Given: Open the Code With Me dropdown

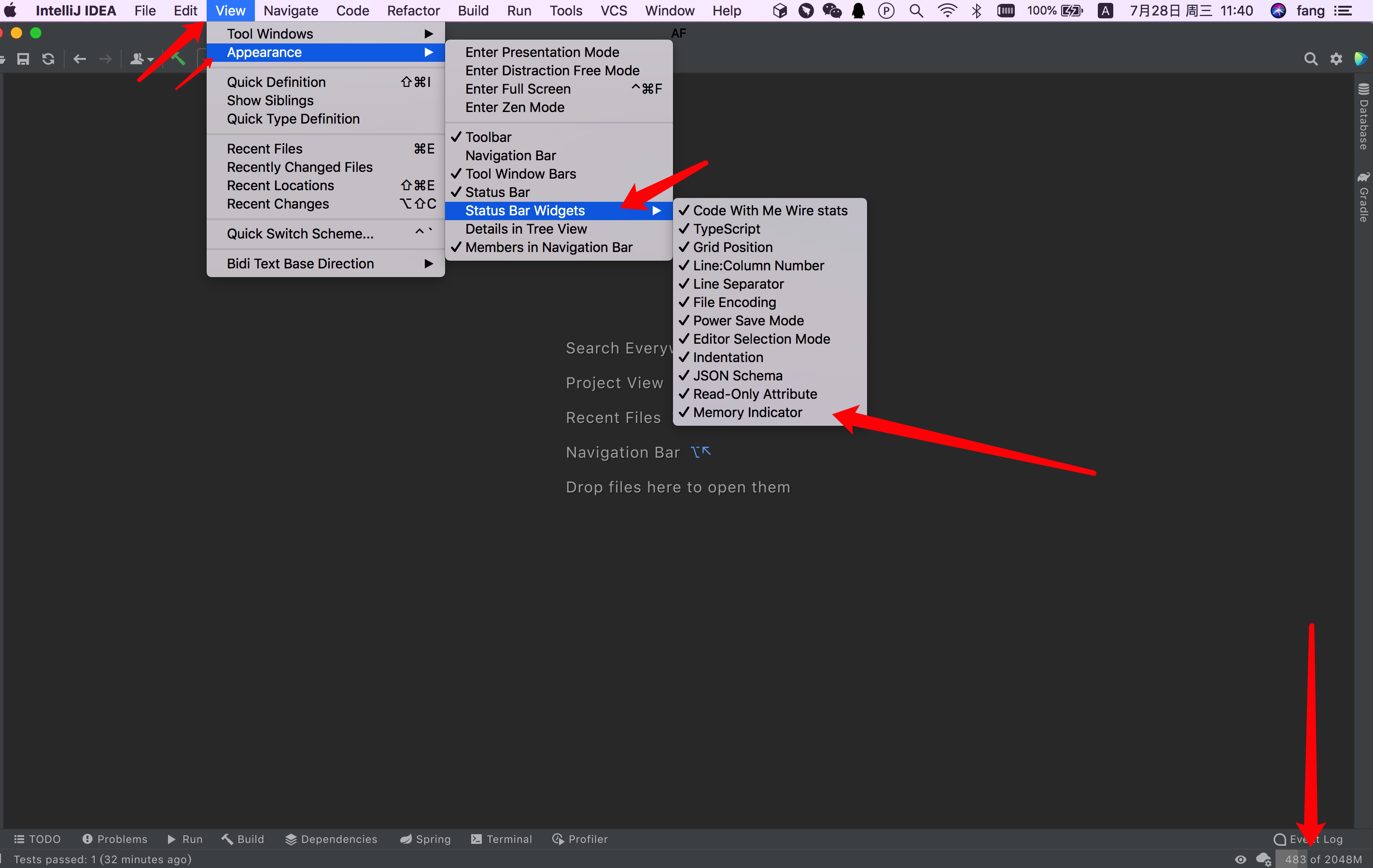Looking at the screenshot, I should [141, 59].
